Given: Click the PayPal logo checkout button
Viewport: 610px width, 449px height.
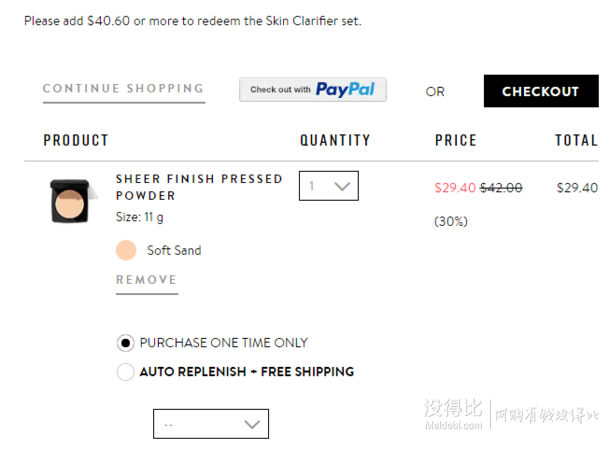Looking at the screenshot, I should click(x=313, y=90).
